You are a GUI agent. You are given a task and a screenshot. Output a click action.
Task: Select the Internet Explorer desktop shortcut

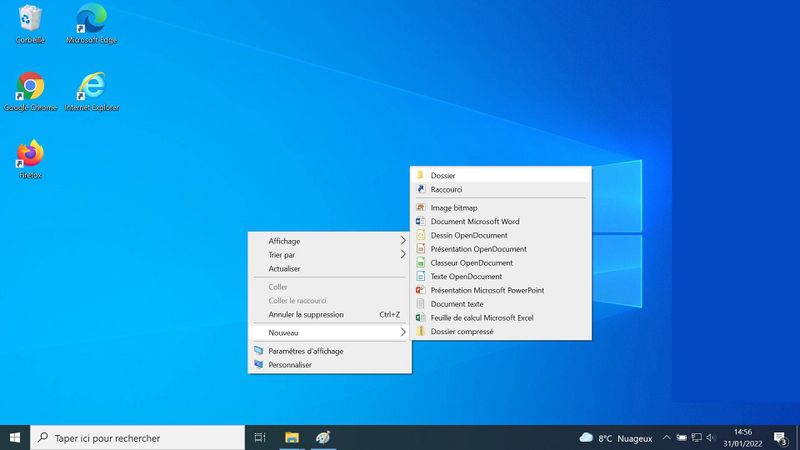(x=92, y=92)
